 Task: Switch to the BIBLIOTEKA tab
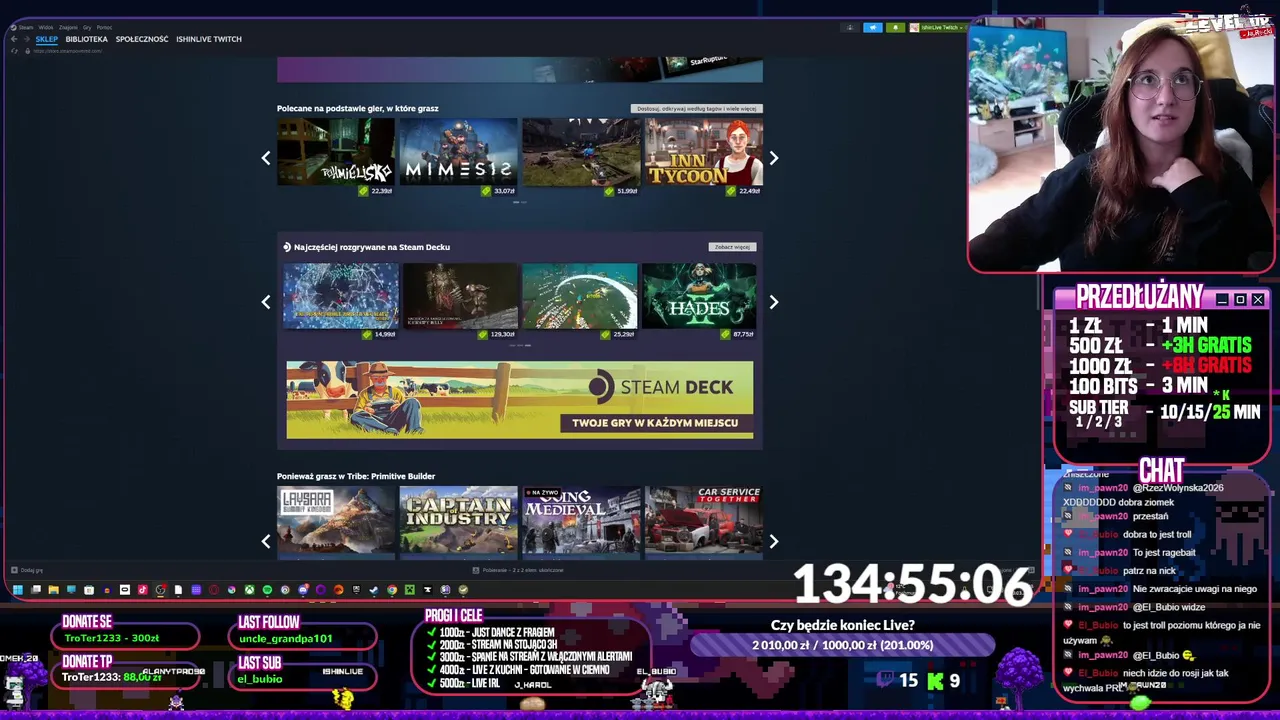(x=87, y=39)
